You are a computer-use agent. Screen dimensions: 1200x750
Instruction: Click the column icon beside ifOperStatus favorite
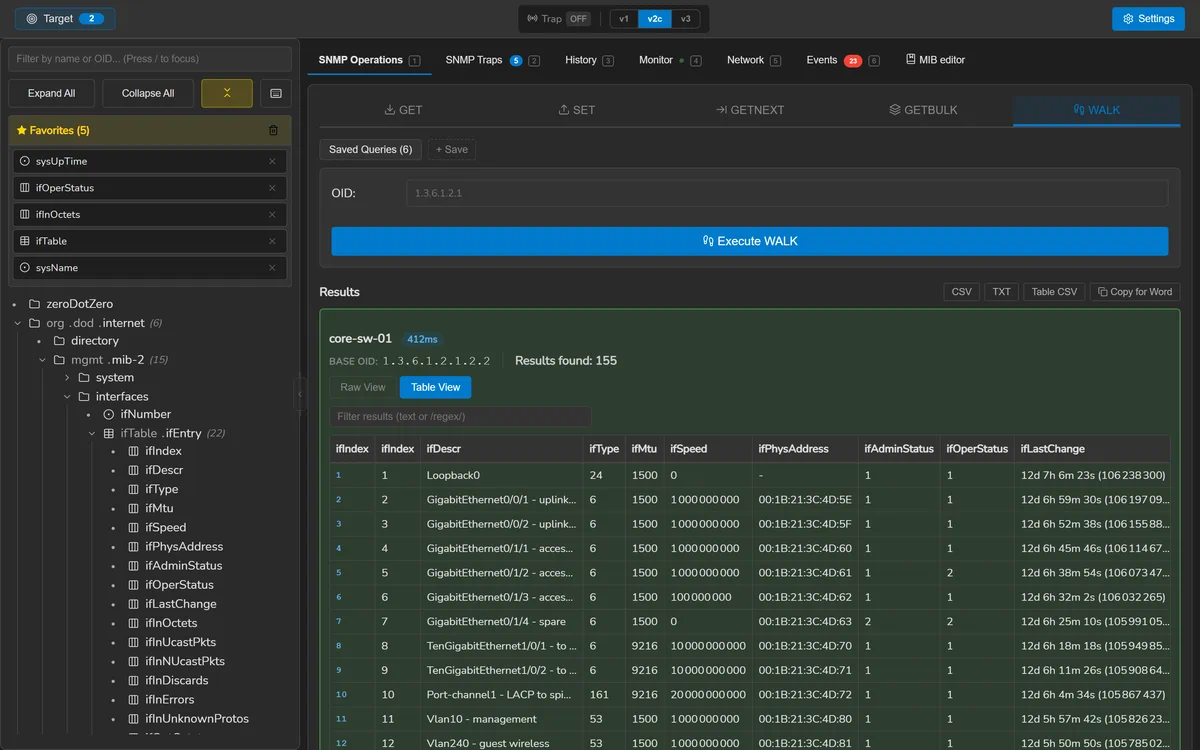coord(25,188)
